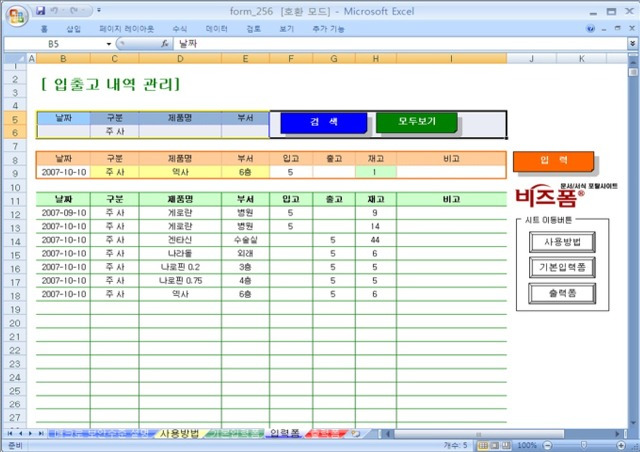Open the 검토 ribbon tab
Viewport: 640px width, 452px height.
[253, 29]
